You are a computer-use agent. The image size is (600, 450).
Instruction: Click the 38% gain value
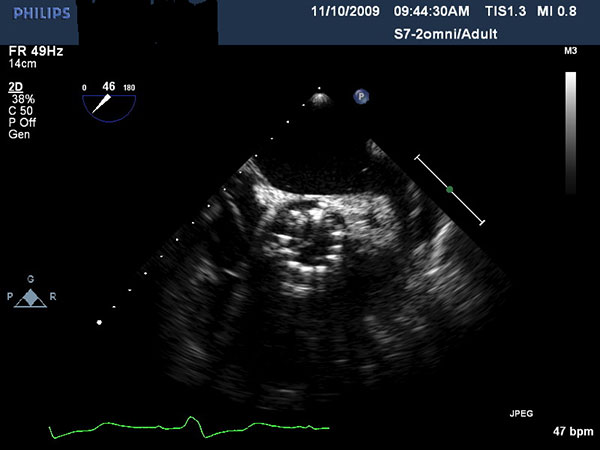pyautogui.click(x=22, y=100)
